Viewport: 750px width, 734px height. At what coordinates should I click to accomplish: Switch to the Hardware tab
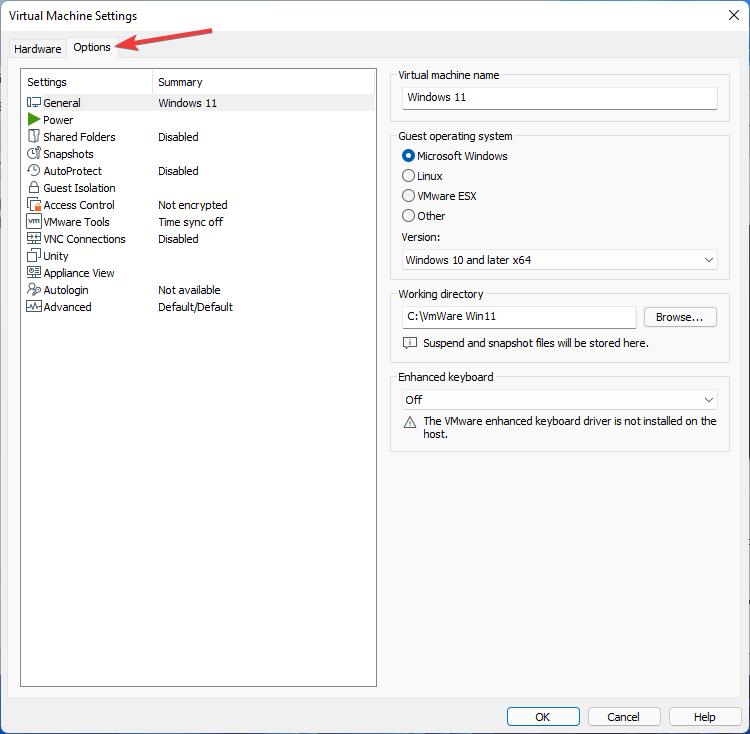(38, 49)
